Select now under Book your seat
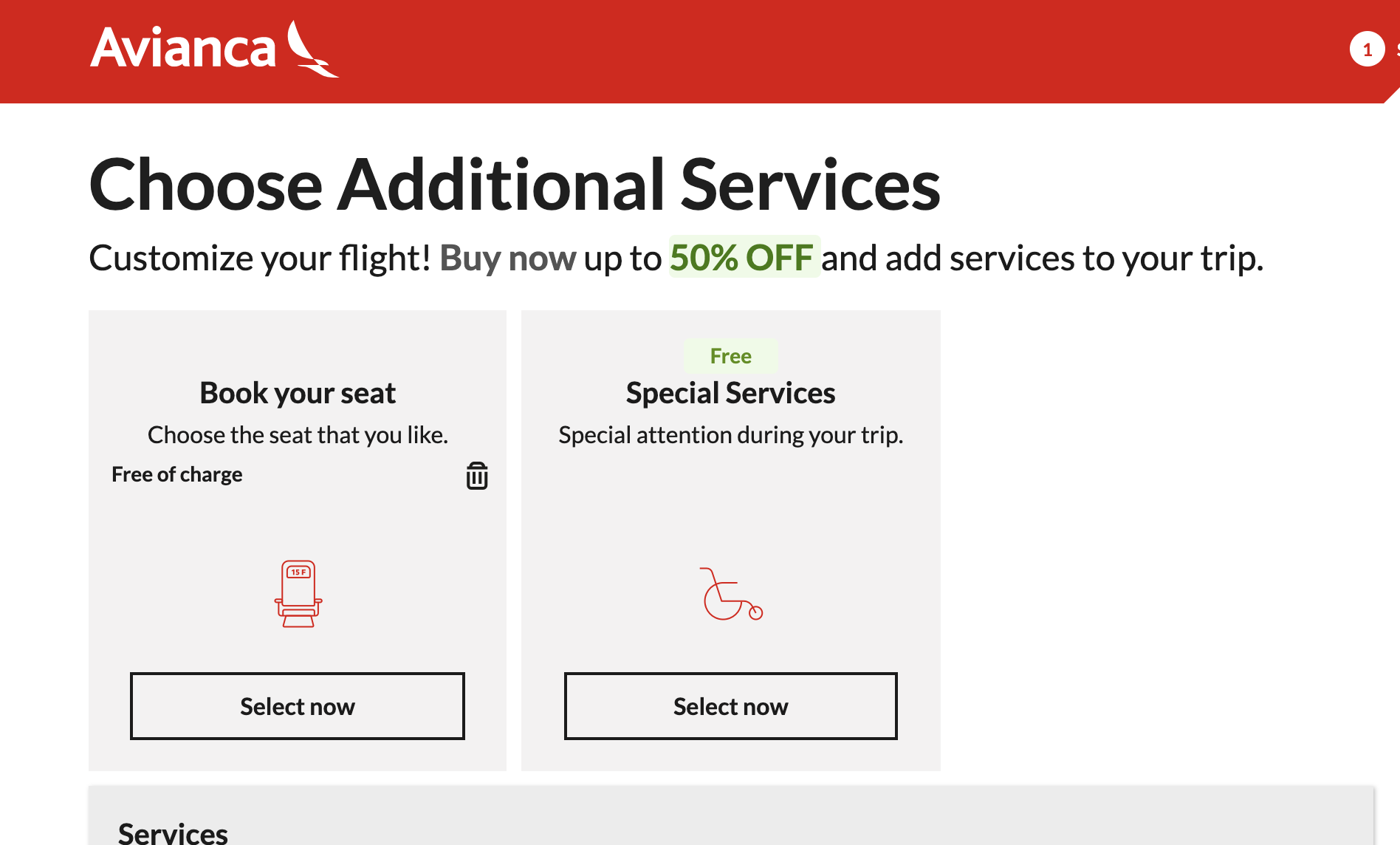Viewport: 1400px width, 845px height. 298,706
